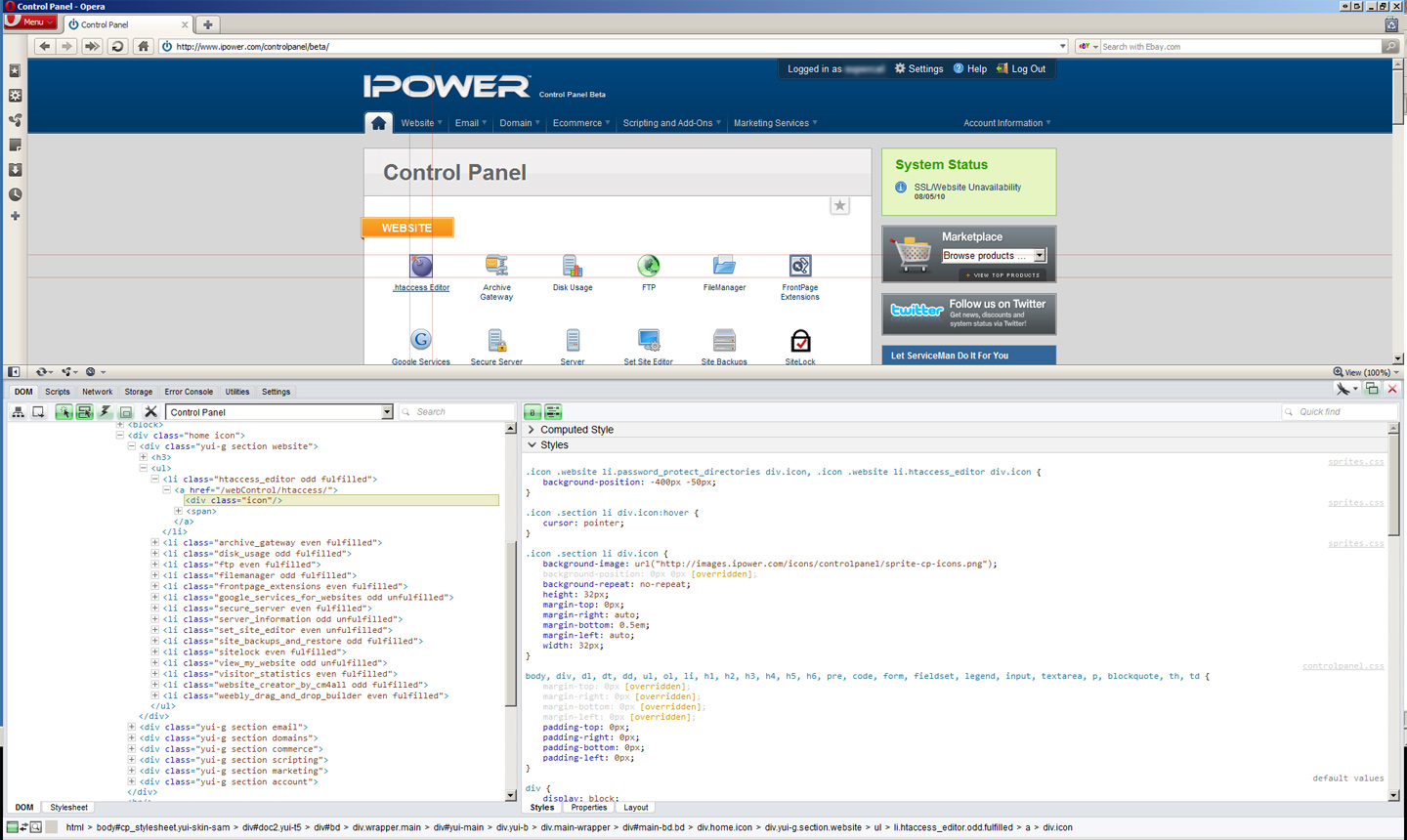1407x840 pixels.
Task: Open the Dragonfly logo dropdown
Action: click(1346, 389)
